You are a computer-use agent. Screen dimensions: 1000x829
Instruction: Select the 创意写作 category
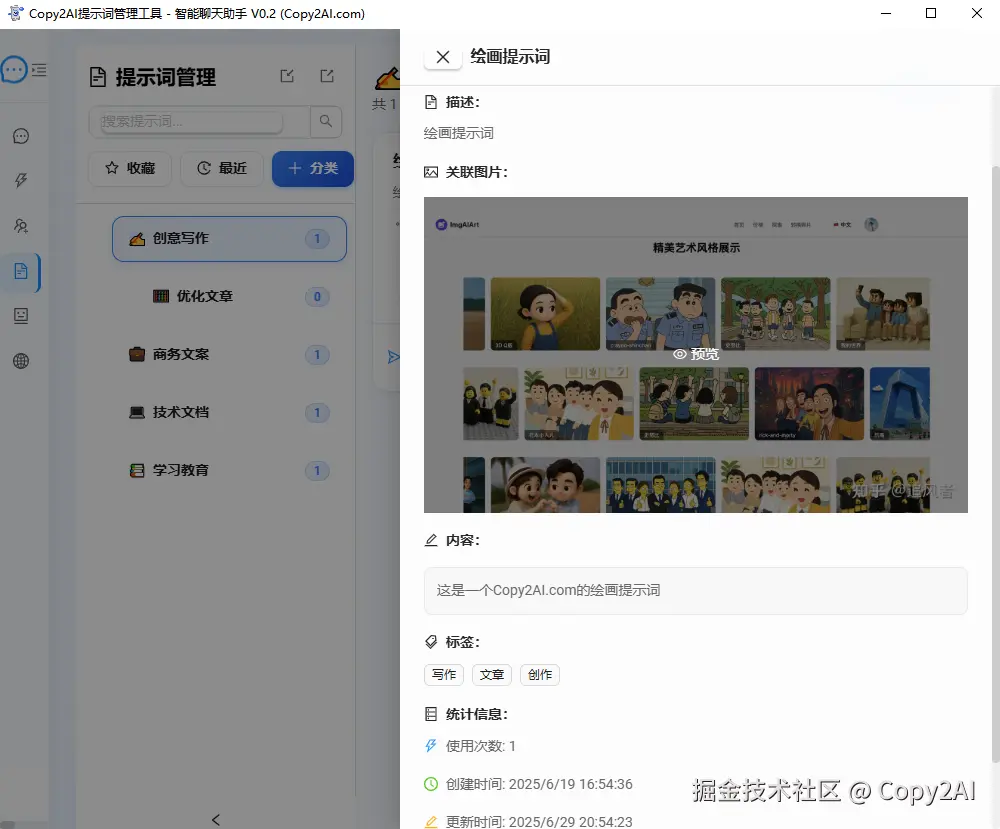pos(230,238)
